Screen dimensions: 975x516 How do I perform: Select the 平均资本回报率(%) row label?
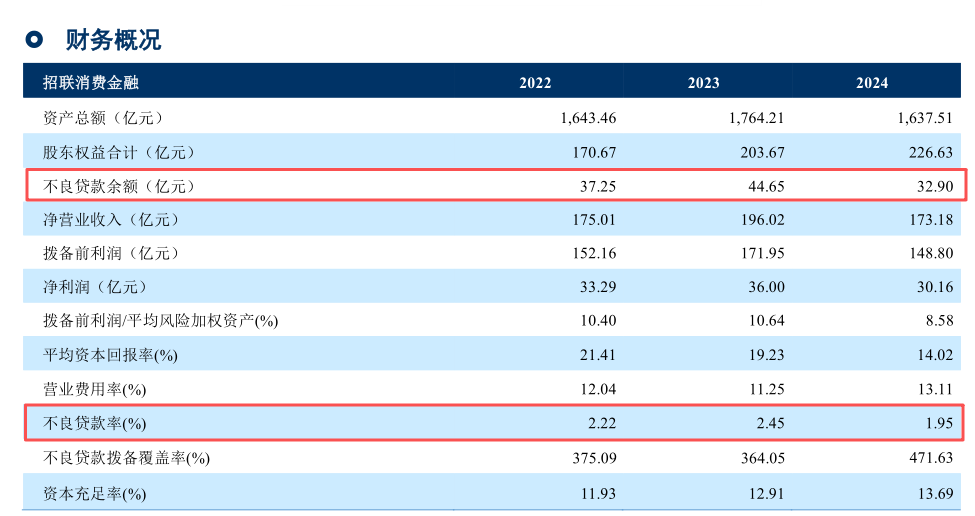[110, 355]
